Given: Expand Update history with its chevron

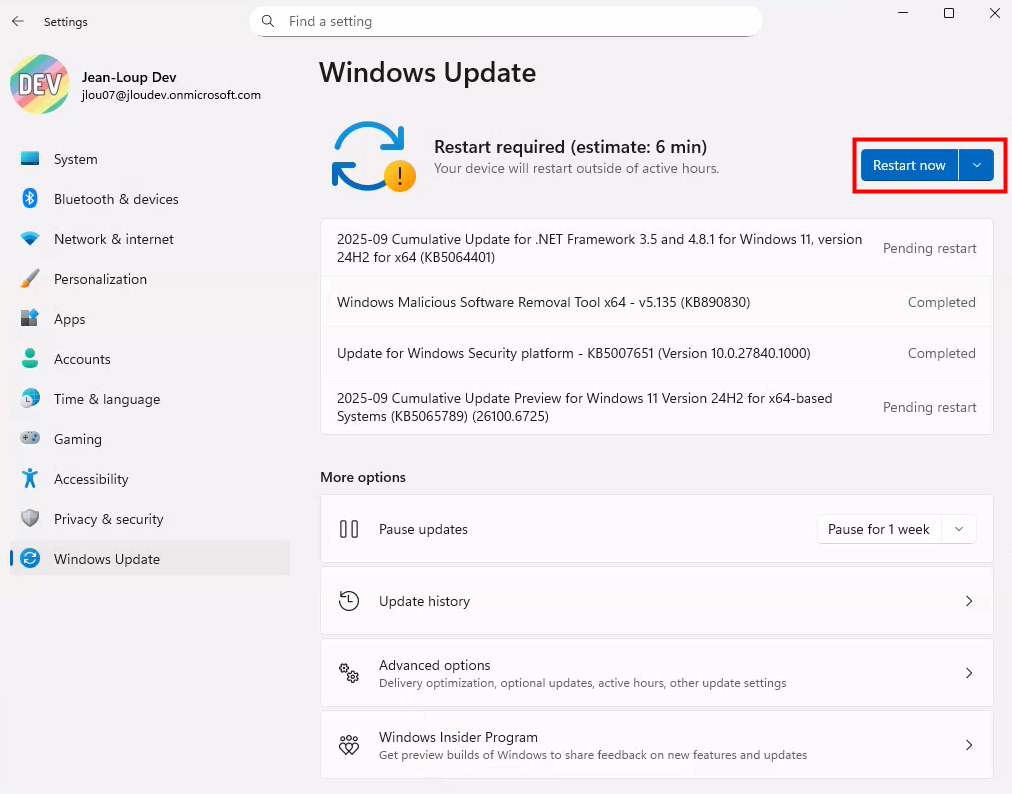Looking at the screenshot, I should click(968, 601).
